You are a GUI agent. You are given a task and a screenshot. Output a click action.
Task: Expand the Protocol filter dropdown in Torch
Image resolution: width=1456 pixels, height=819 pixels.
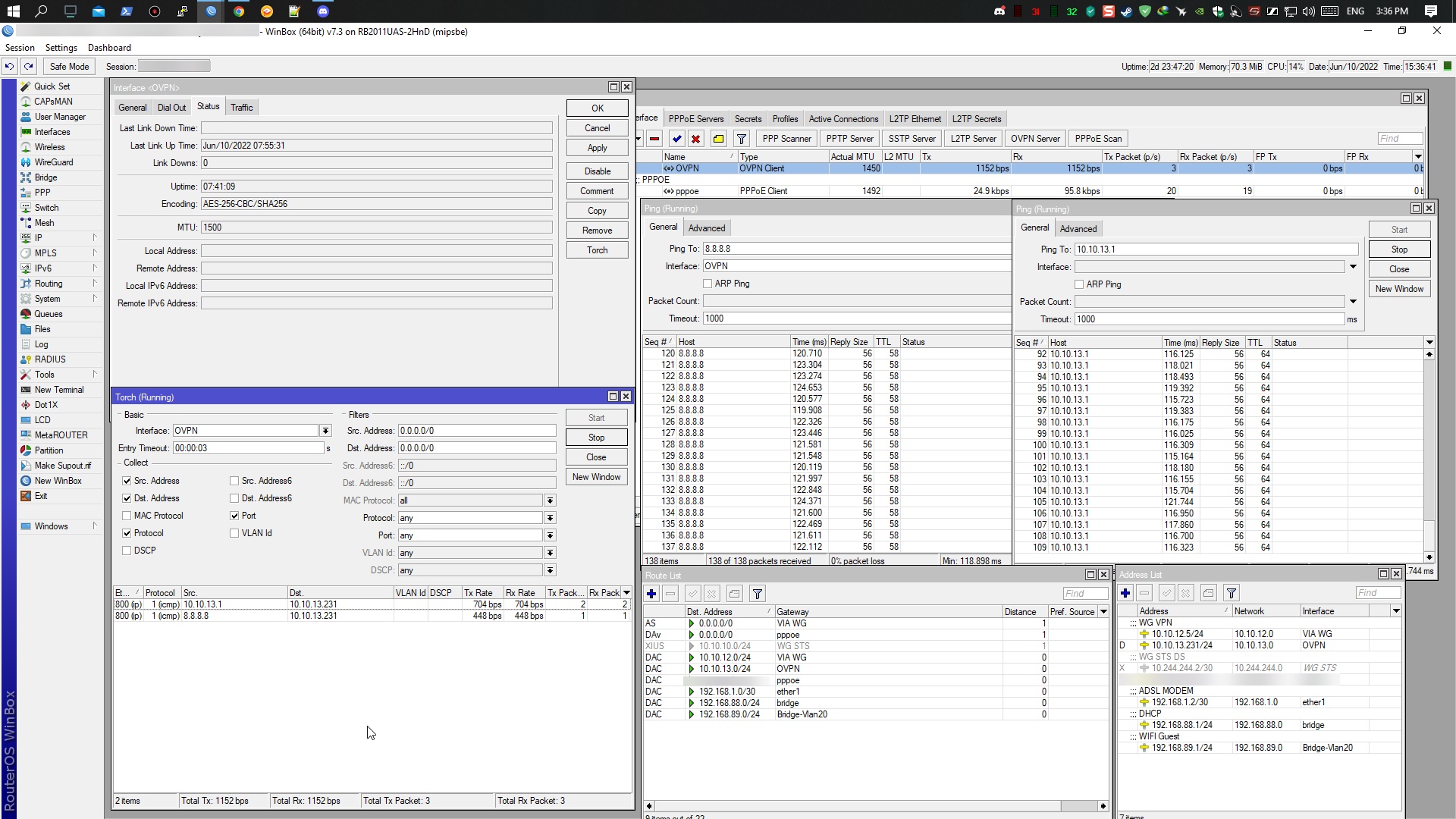pos(550,518)
